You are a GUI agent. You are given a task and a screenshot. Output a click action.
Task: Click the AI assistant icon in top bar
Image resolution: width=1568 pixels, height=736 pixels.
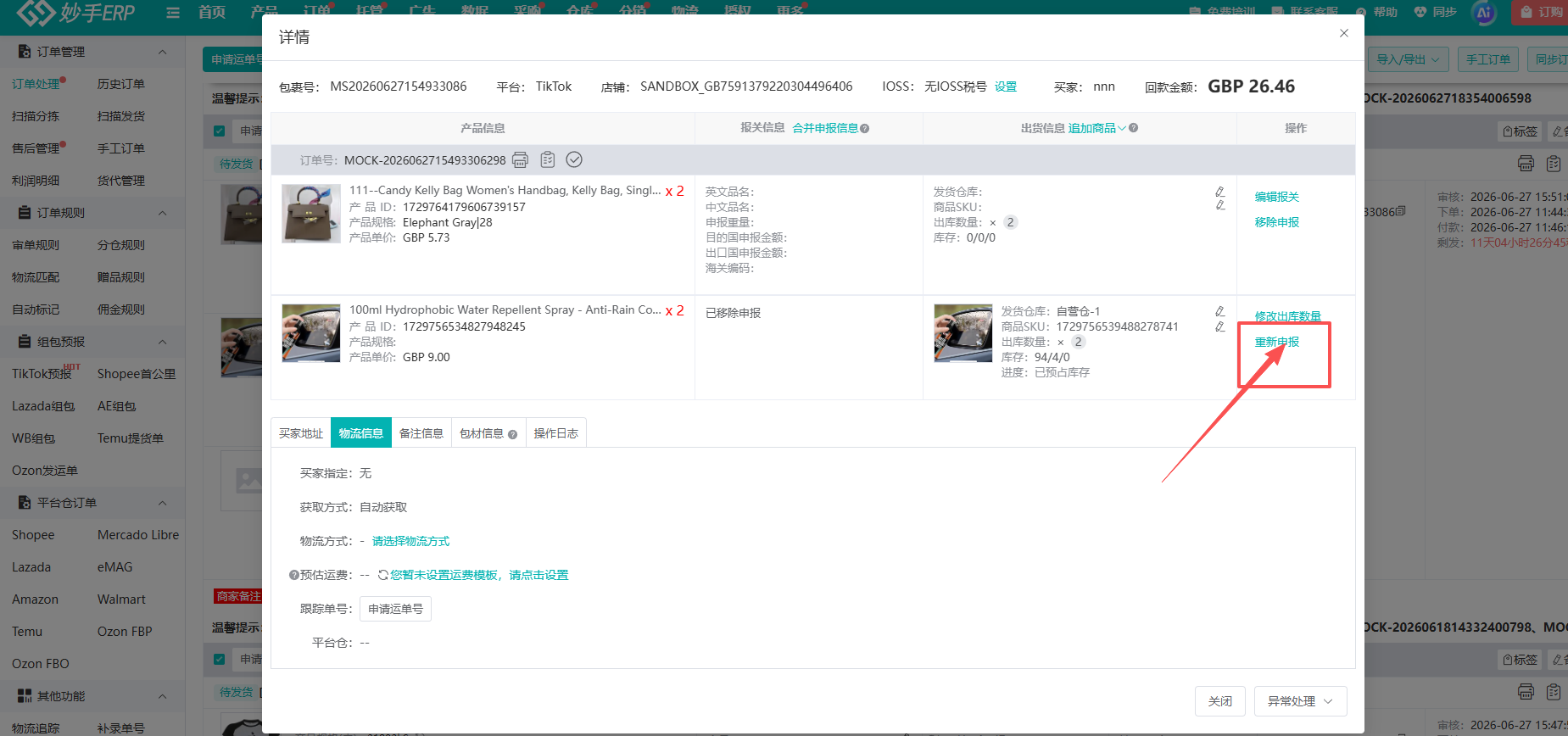click(1484, 13)
